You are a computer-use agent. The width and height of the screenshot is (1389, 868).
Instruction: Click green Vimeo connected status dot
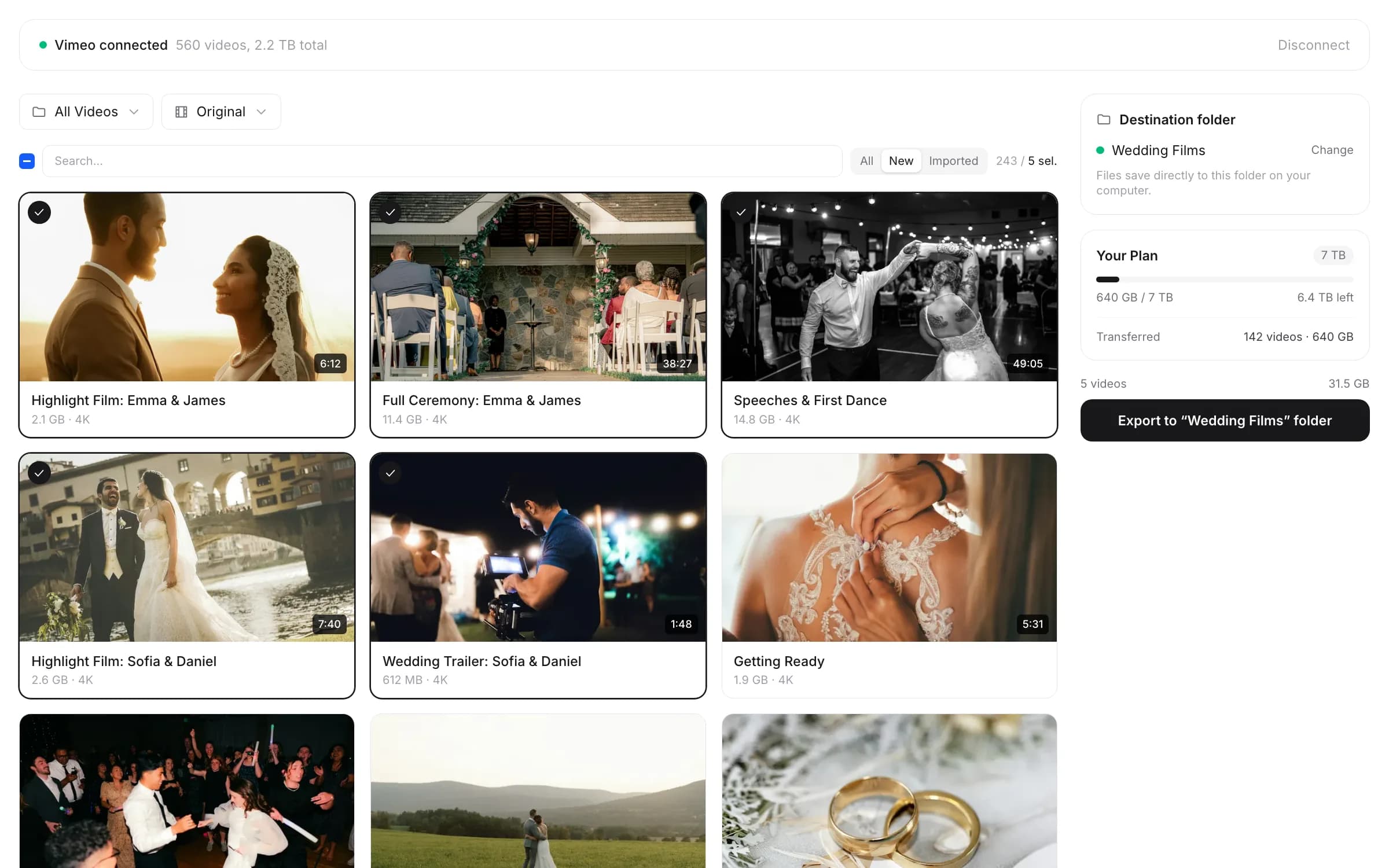43,45
